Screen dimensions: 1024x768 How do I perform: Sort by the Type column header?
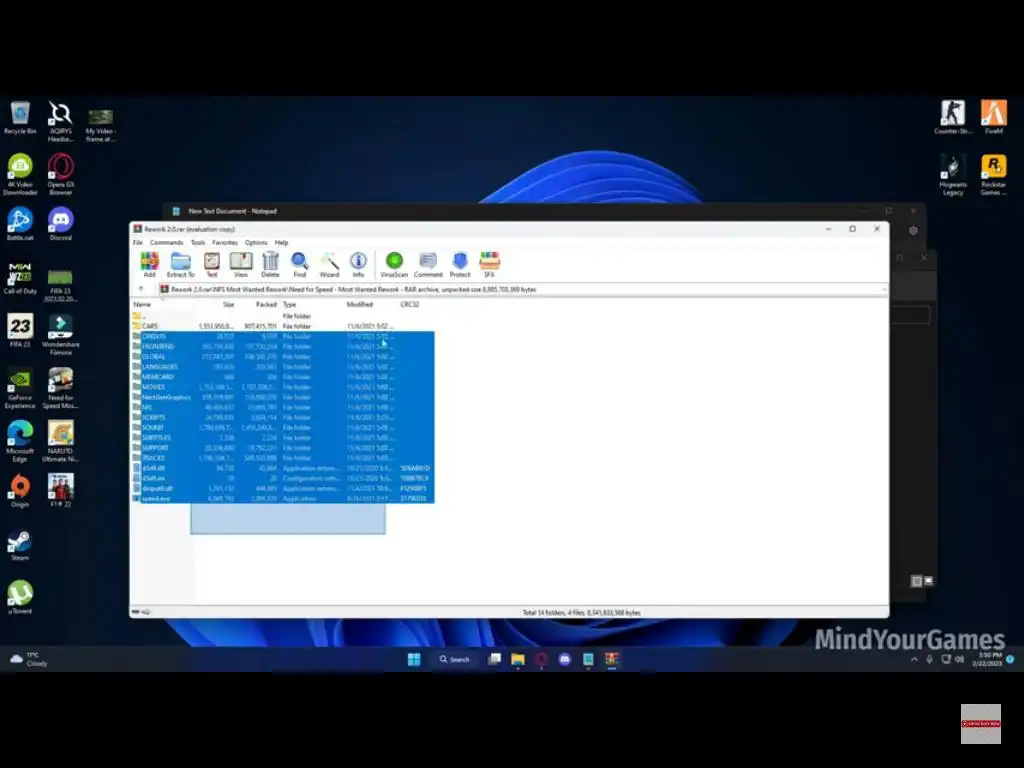pyautogui.click(x=289, y=304)
